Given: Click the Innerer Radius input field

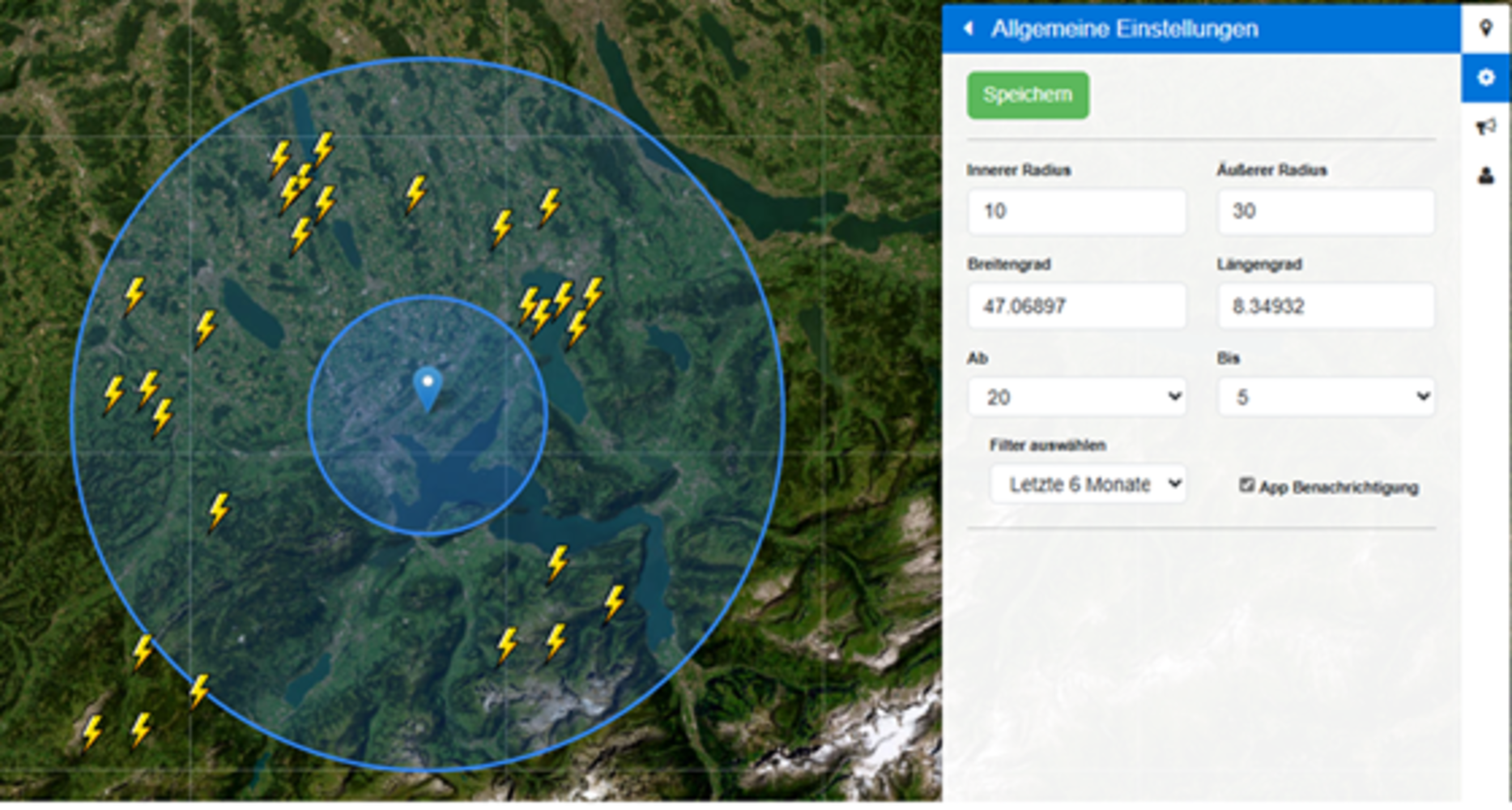Looking at the screenshot, I should tap(1076, 211).
